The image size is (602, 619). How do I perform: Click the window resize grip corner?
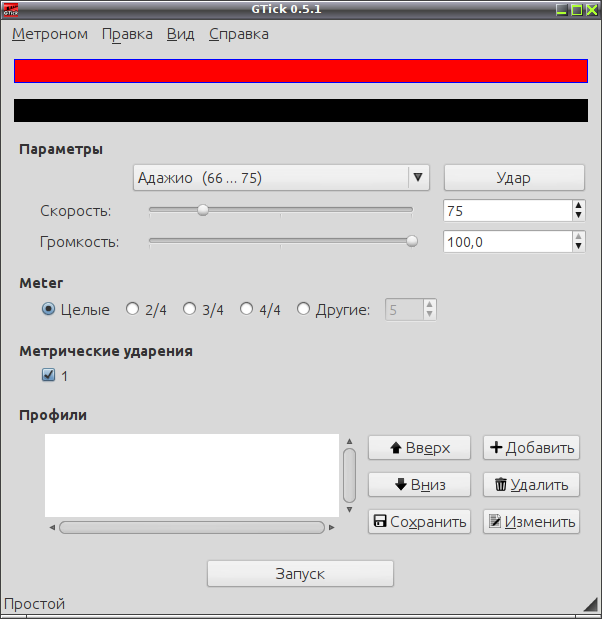[x=591, y=604]
